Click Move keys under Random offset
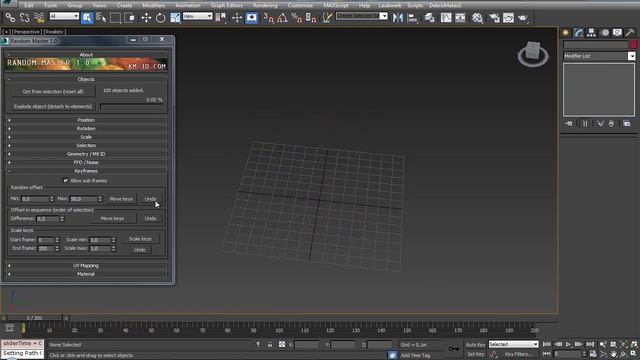Screen dimensions: 640x360 point(121,199)
